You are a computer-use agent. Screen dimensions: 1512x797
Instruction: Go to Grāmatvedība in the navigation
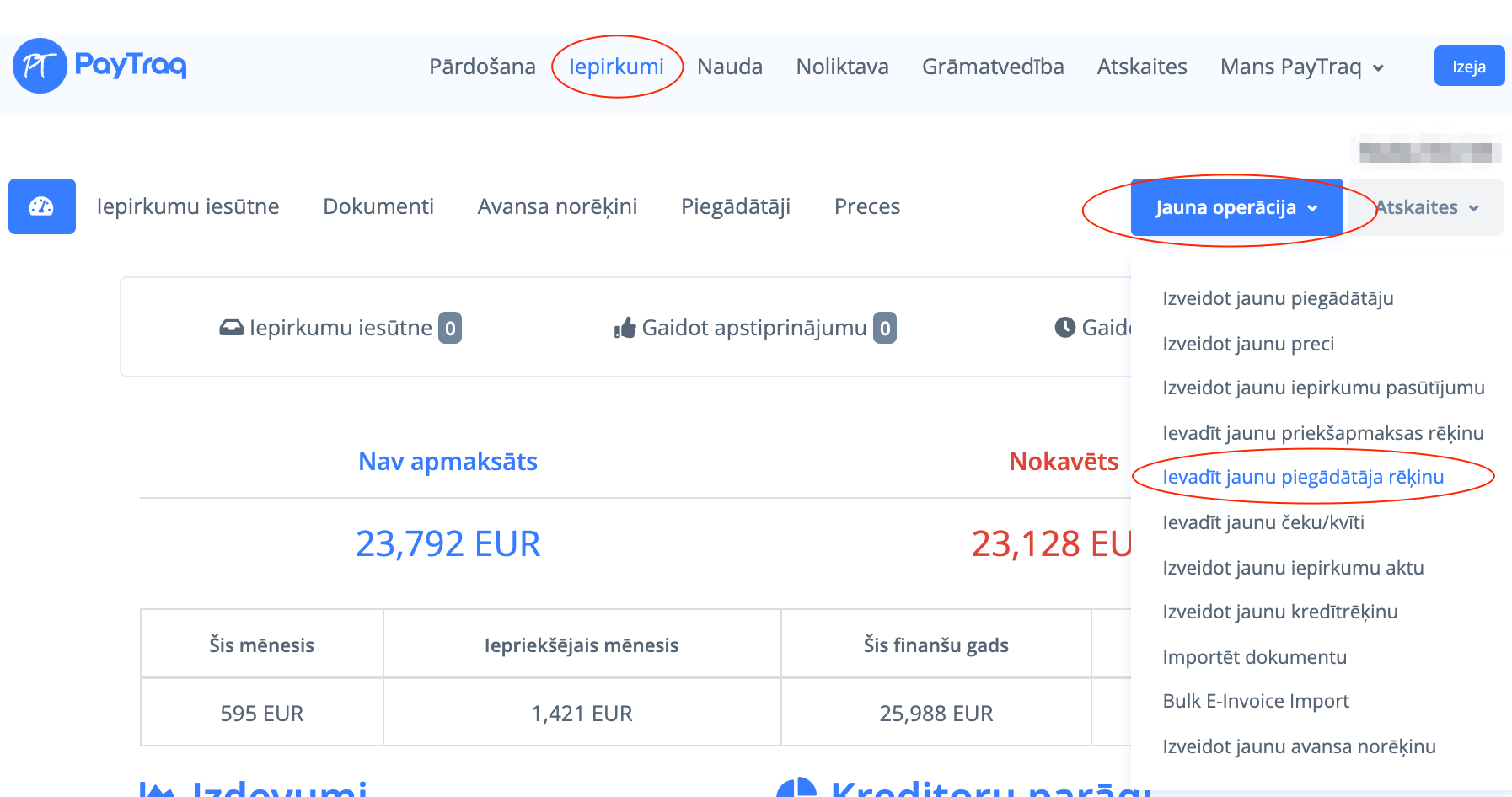tap(992, 67)
